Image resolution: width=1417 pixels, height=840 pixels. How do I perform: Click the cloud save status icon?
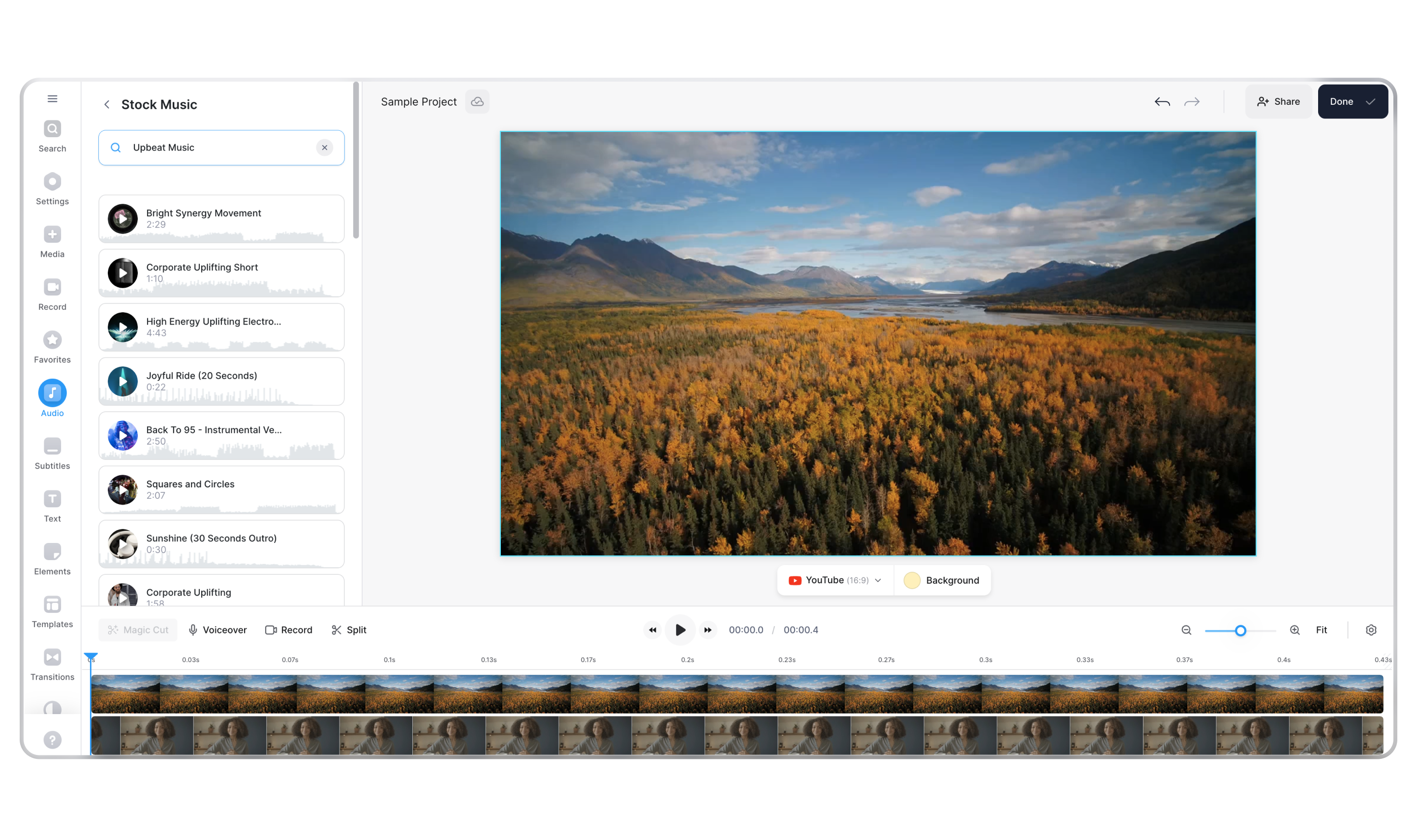(x=477, y=101)
